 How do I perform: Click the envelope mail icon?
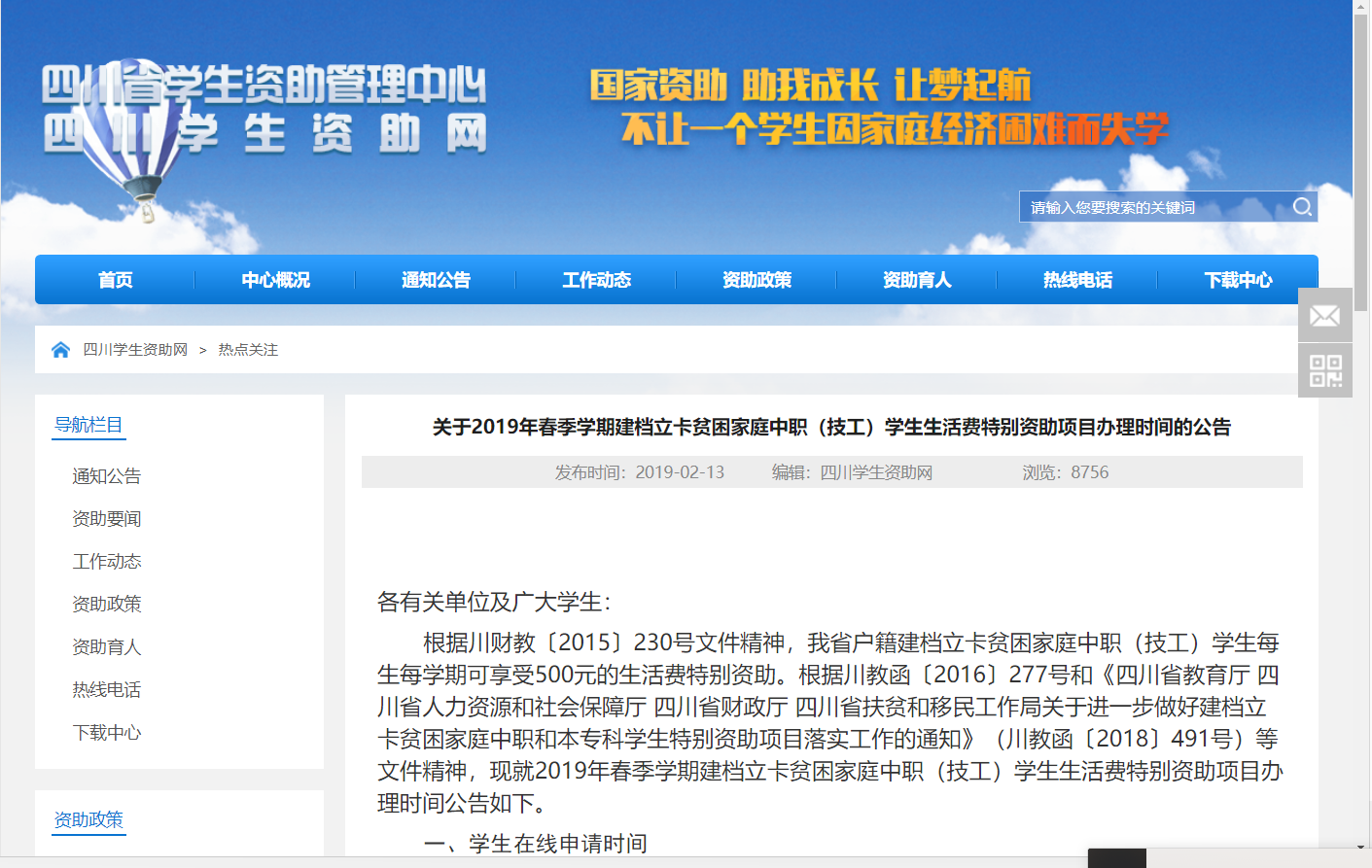(x=1324, y=316)
